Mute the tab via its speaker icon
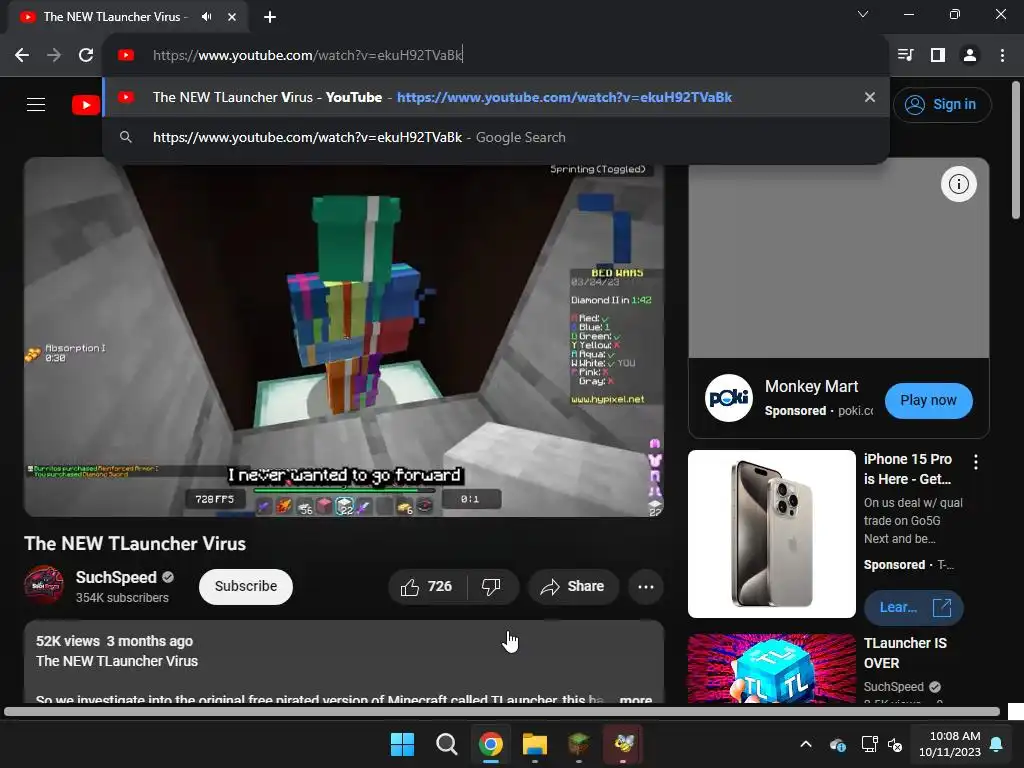Viewport: 1024px width, 768px height. (x=206, y=16)
